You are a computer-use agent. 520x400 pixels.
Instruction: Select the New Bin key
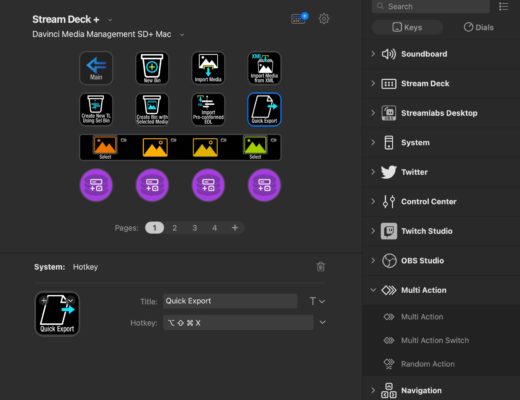[x=152, y=68]
